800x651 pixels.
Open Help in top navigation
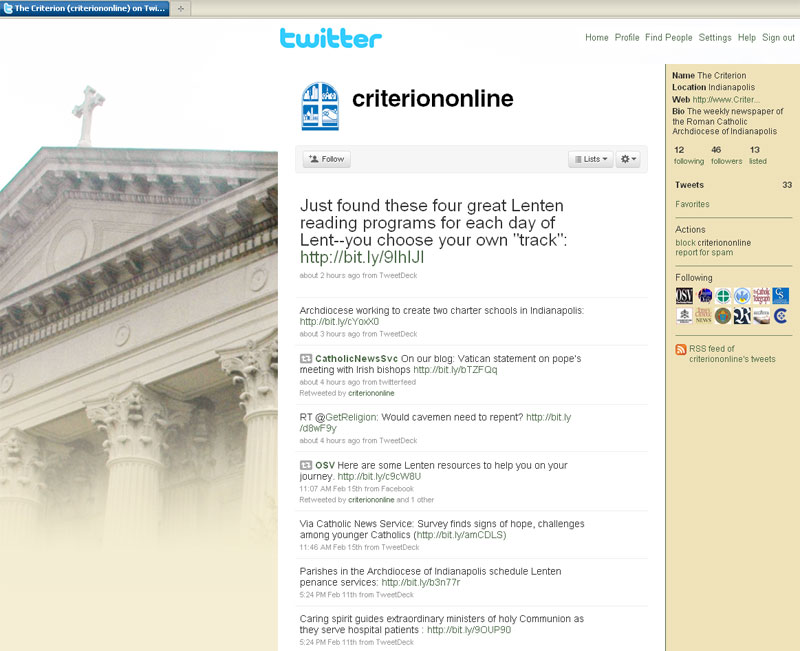pyautogui.click(x=746, y=38)
